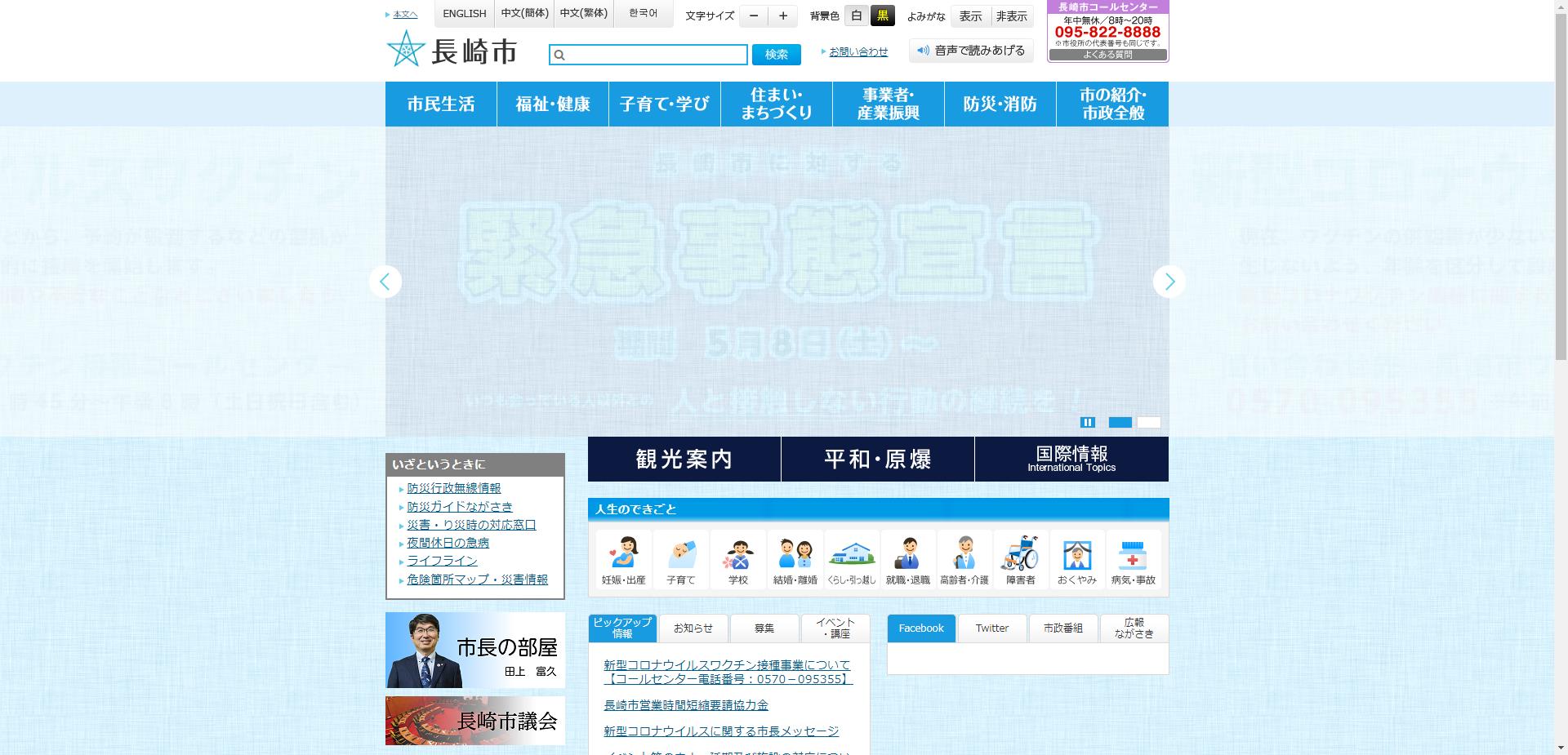The height and width of the screenshot is (755, 1568).
Task: Switch background color to black
Action: [x=883, y=16]
